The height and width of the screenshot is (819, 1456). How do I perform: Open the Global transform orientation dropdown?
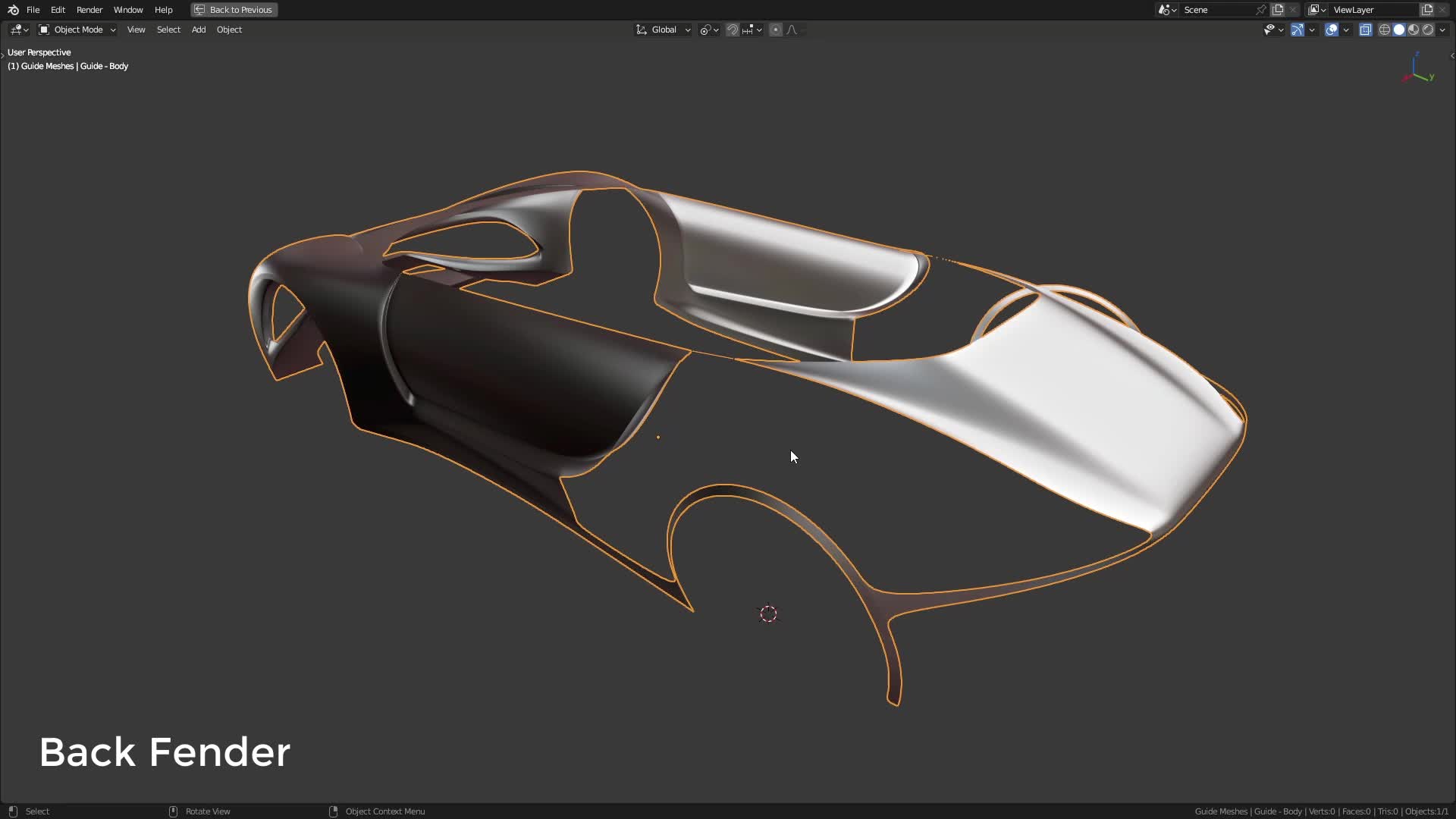point(663,30)
